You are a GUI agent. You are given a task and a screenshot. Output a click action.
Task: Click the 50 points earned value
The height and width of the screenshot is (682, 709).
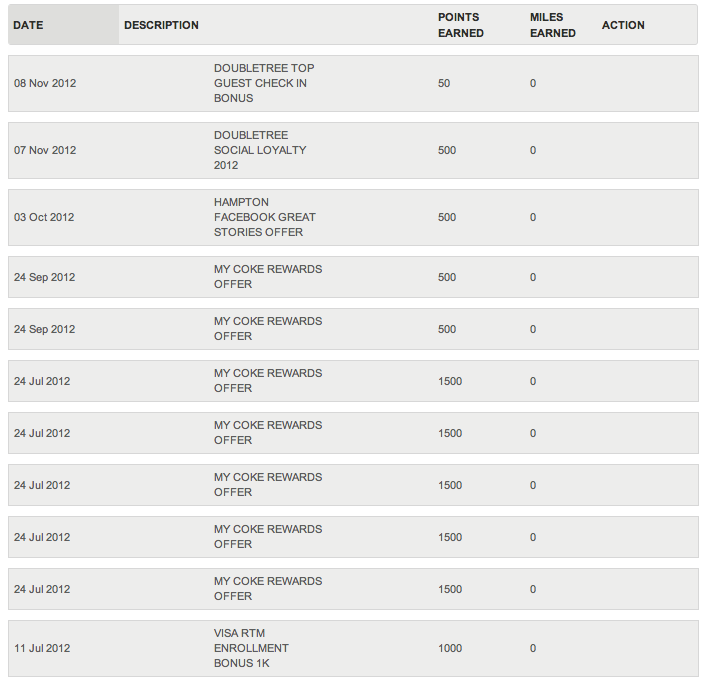[x=444, y=83]
